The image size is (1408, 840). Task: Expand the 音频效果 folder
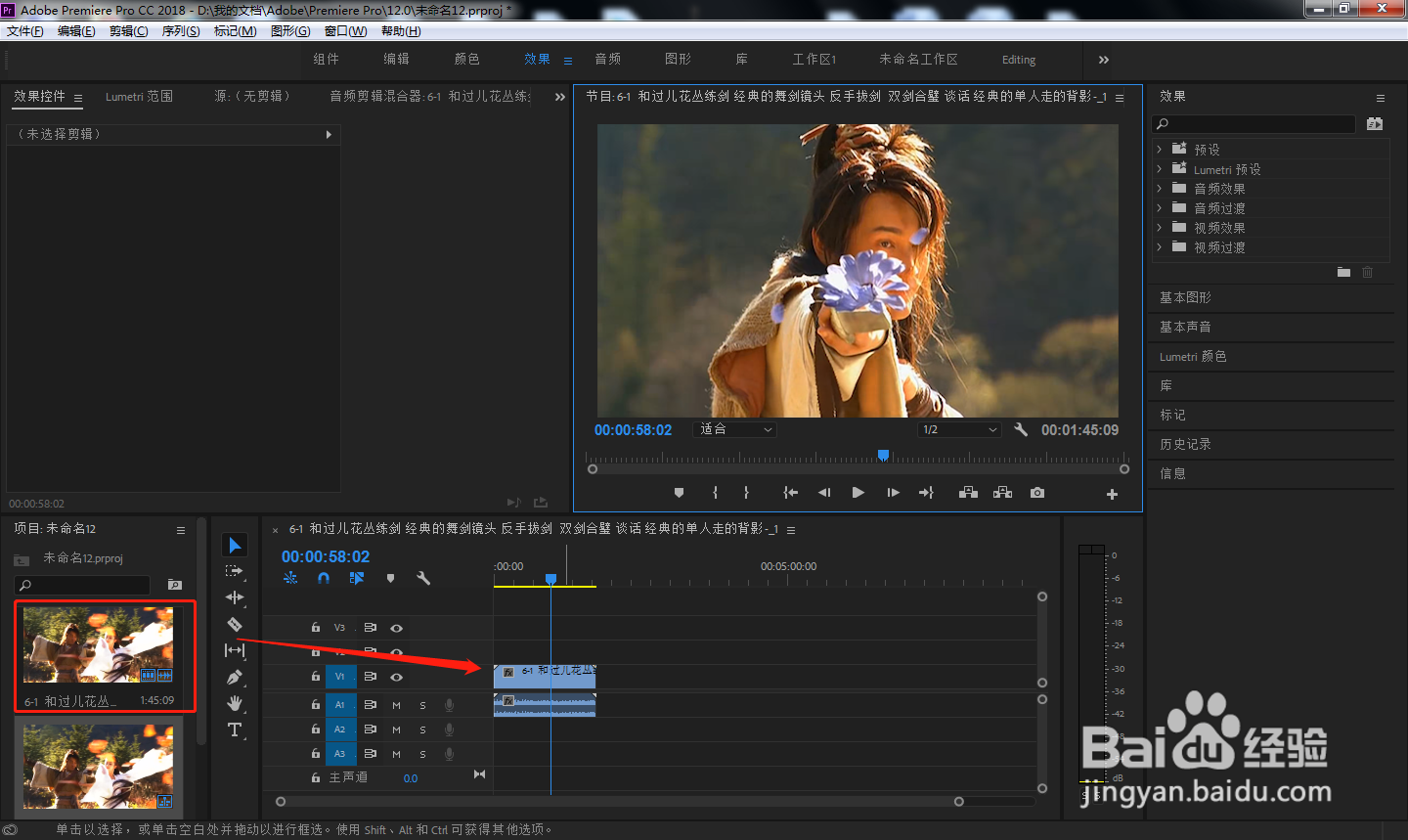1160,189
